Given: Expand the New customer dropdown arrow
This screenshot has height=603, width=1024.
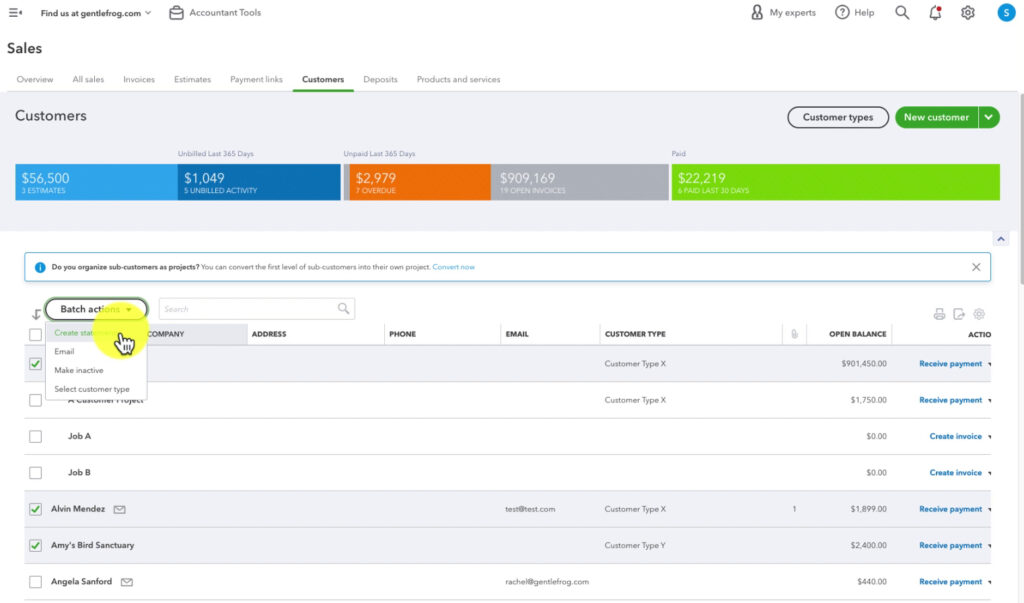Looking at the screenshot, I should pyautogui.click(x=988, y=117).
